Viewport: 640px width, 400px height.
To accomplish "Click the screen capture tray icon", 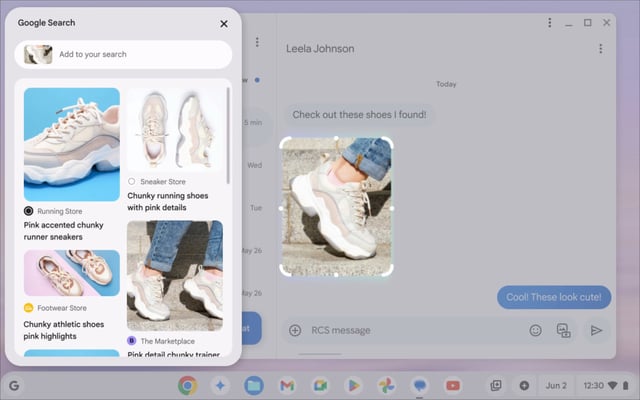I will pos(496,386).
